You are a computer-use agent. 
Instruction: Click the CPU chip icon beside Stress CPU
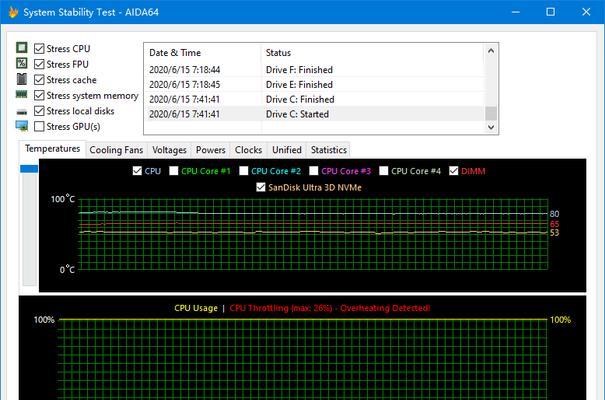pyautogui.click(x=22, y=47)
